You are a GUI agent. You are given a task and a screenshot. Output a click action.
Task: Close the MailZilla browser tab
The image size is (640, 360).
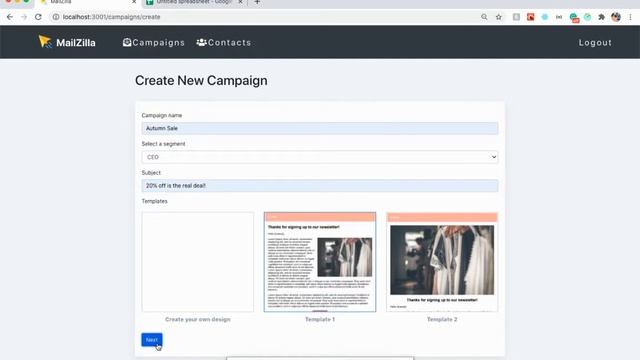(133, 2)
